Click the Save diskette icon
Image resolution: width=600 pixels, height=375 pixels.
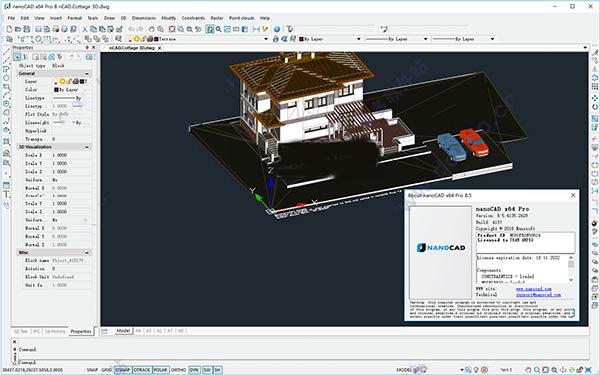pos(26,29)
